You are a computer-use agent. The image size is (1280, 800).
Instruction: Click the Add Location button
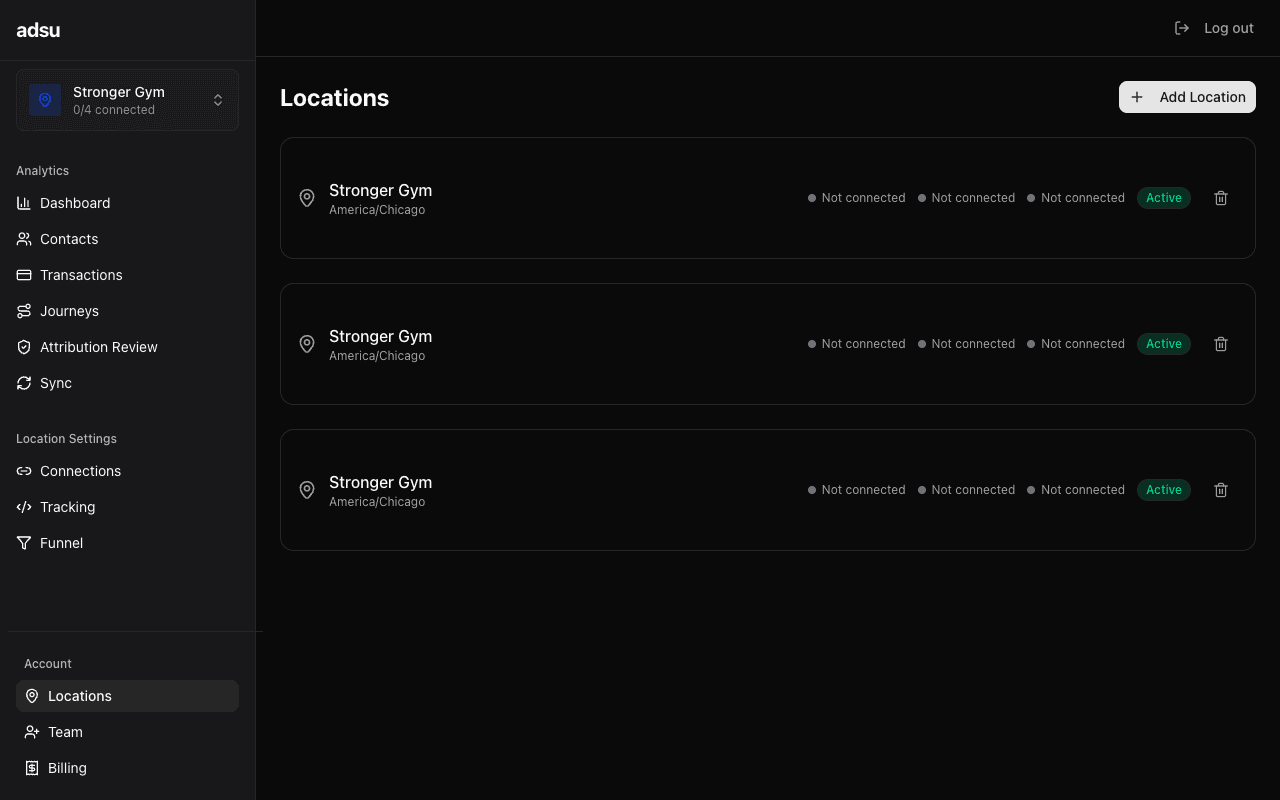(x=1187, y=97)
